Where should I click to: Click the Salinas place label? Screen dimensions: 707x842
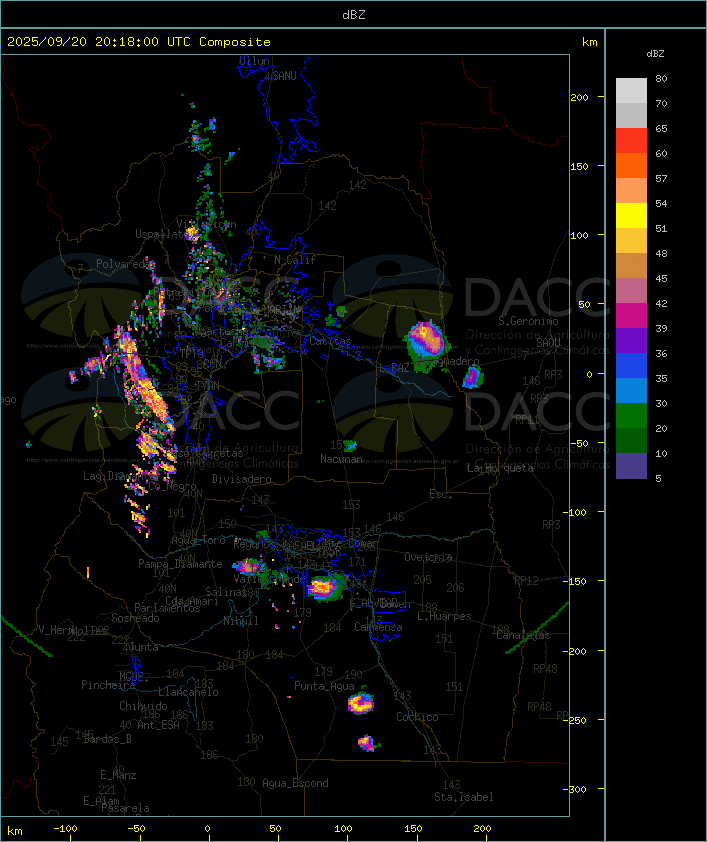[x=225, y=592]
